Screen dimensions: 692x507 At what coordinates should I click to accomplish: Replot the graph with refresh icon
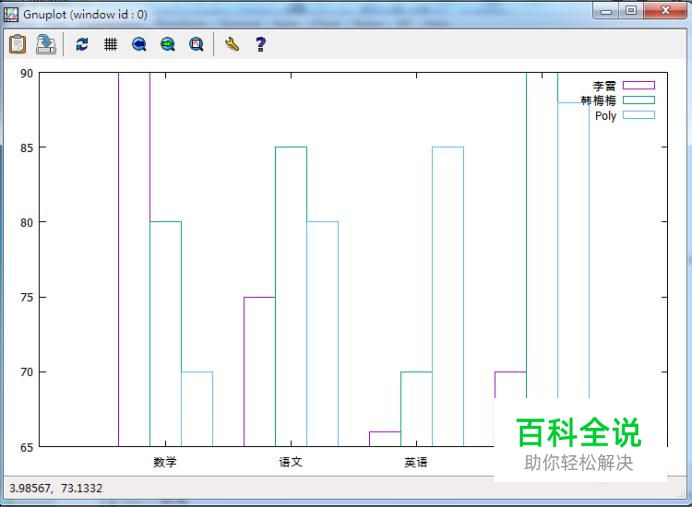82,44
